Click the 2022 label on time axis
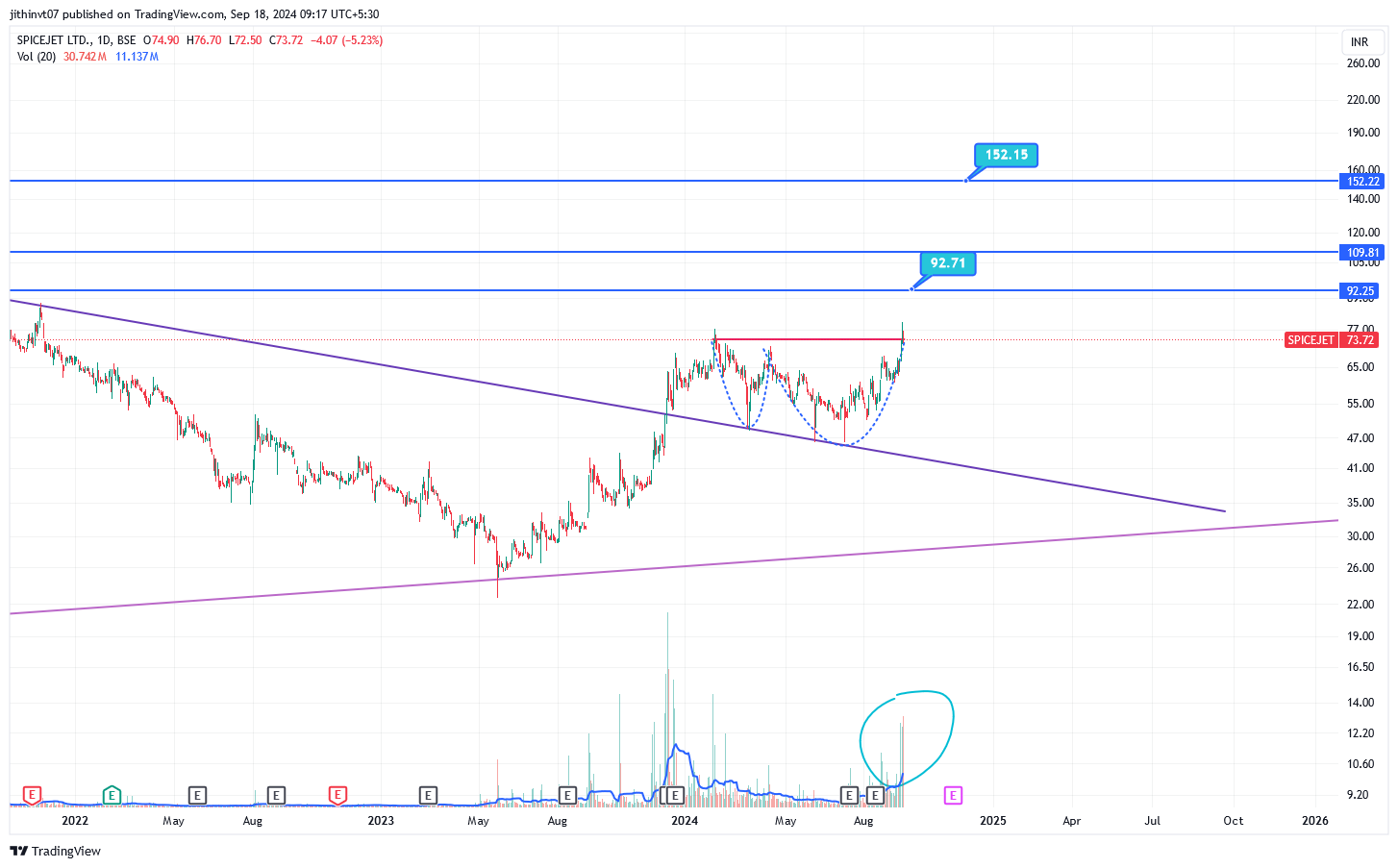1398x868 pixels. tap(74, 821)
